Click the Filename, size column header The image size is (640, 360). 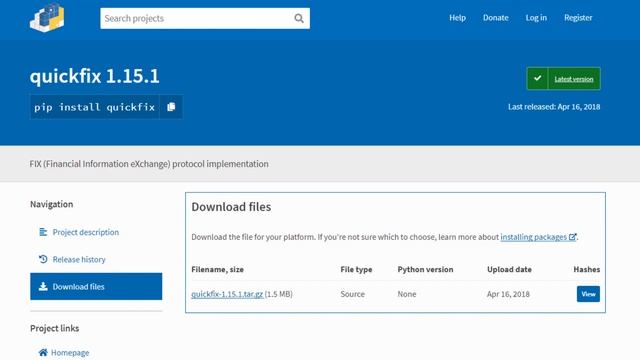[x=218, y=269]
